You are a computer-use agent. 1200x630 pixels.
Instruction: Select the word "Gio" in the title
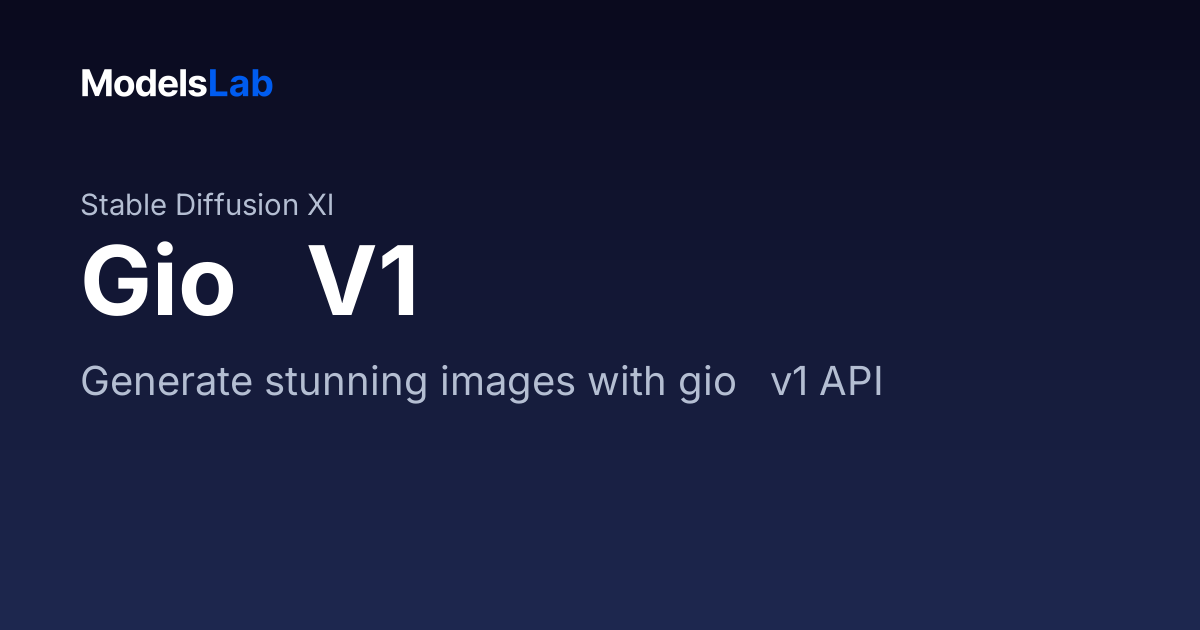pos(158,283)
